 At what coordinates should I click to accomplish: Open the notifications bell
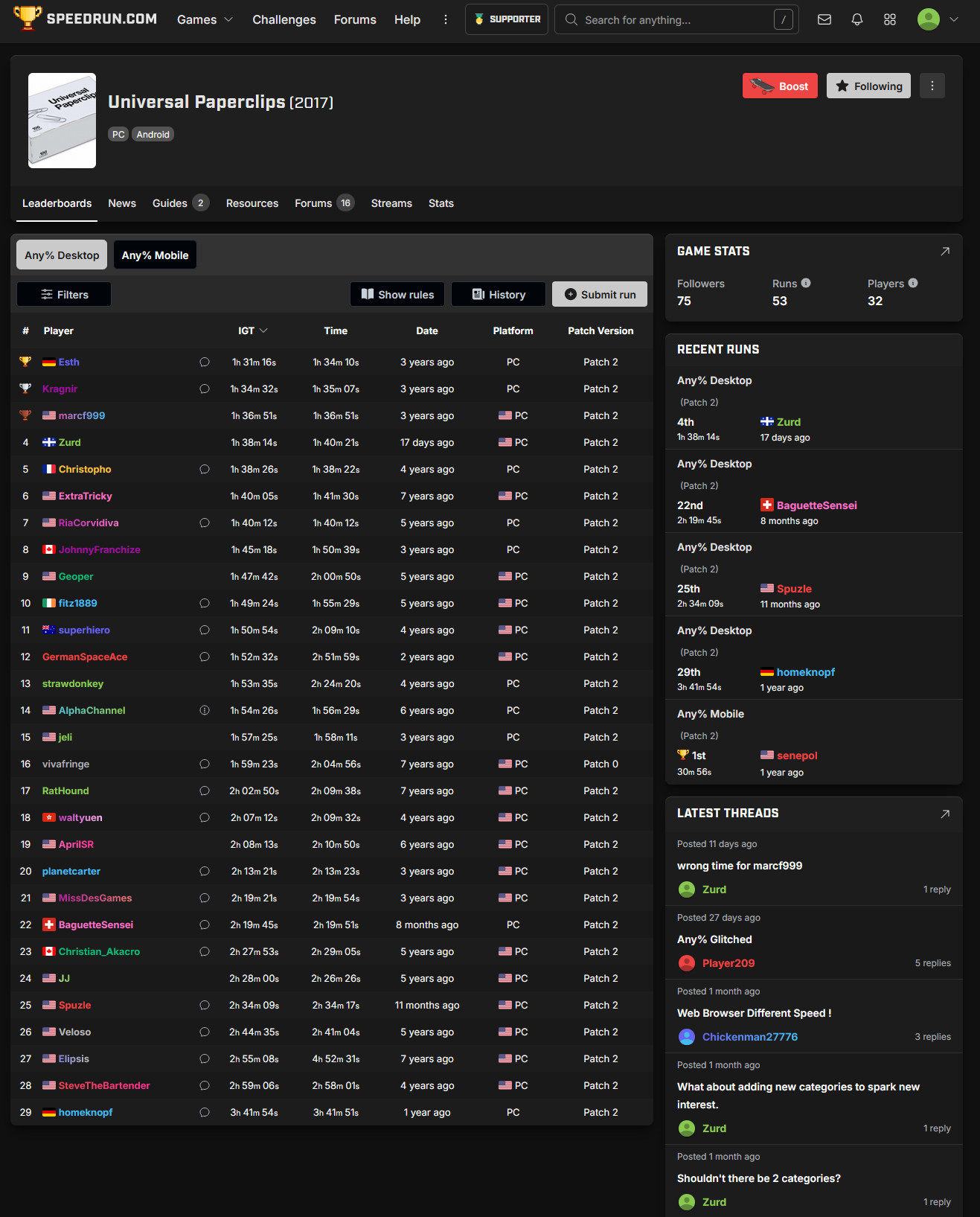pyautogui.click(x=856, y=19)
